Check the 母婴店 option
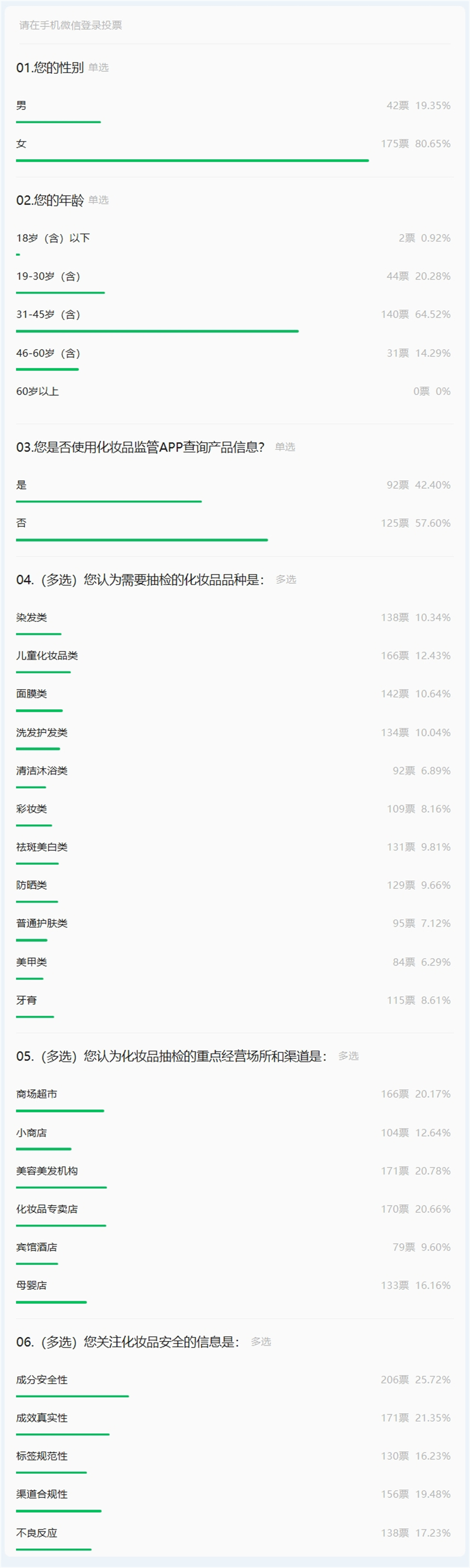This screenshot has height=1568, width=470. pos(31,1285)
